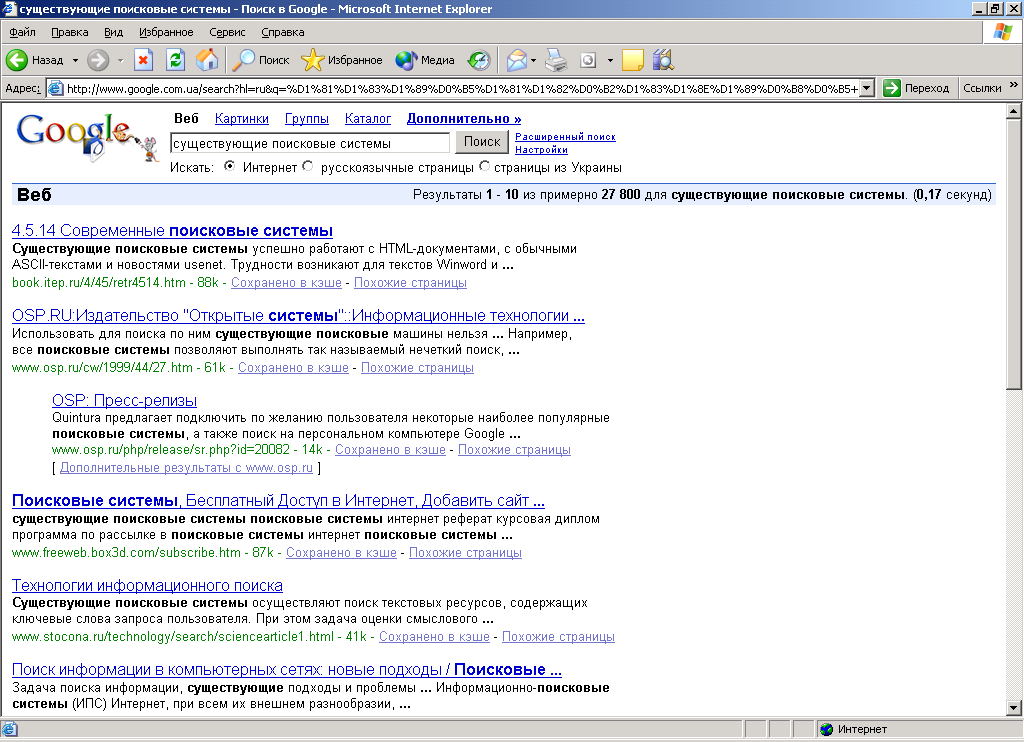Open Похожие страницы for stocona.ru result

click(x=558, y=636)
